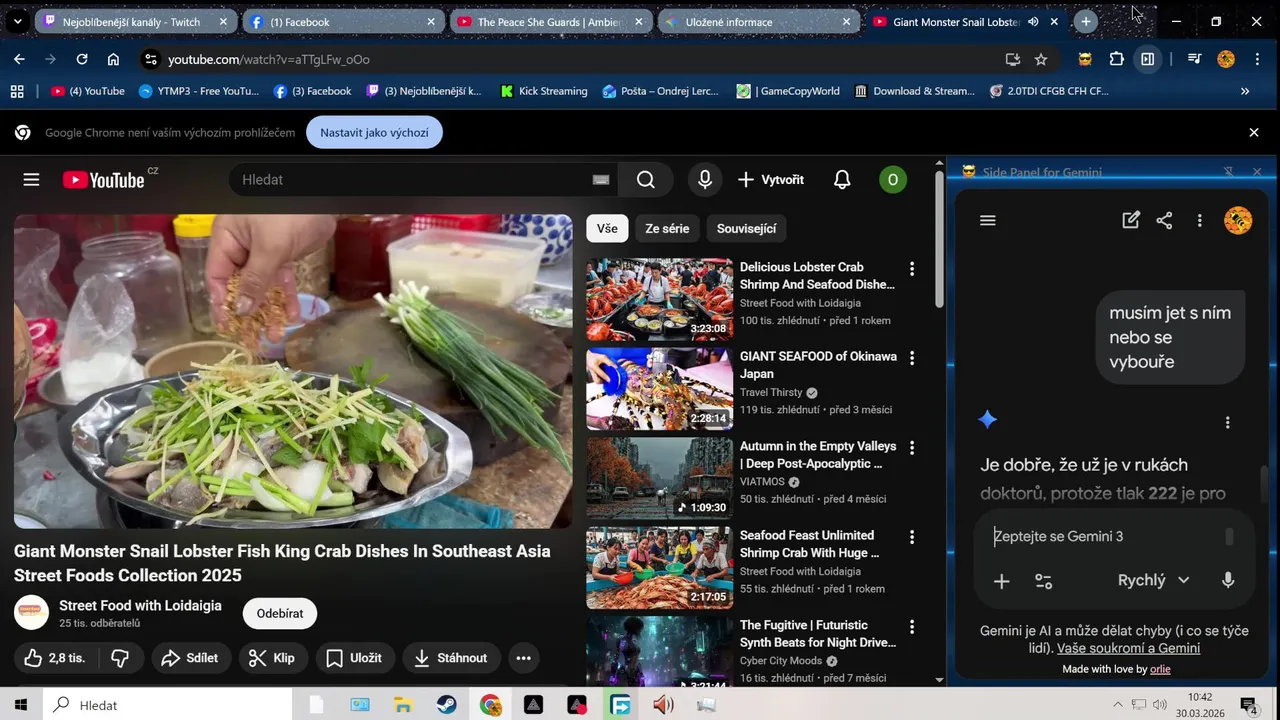Open options for Seafood Feast Unlimited video
The height and width of the screenshot is (720, 1280).
[x=911, y=537]
